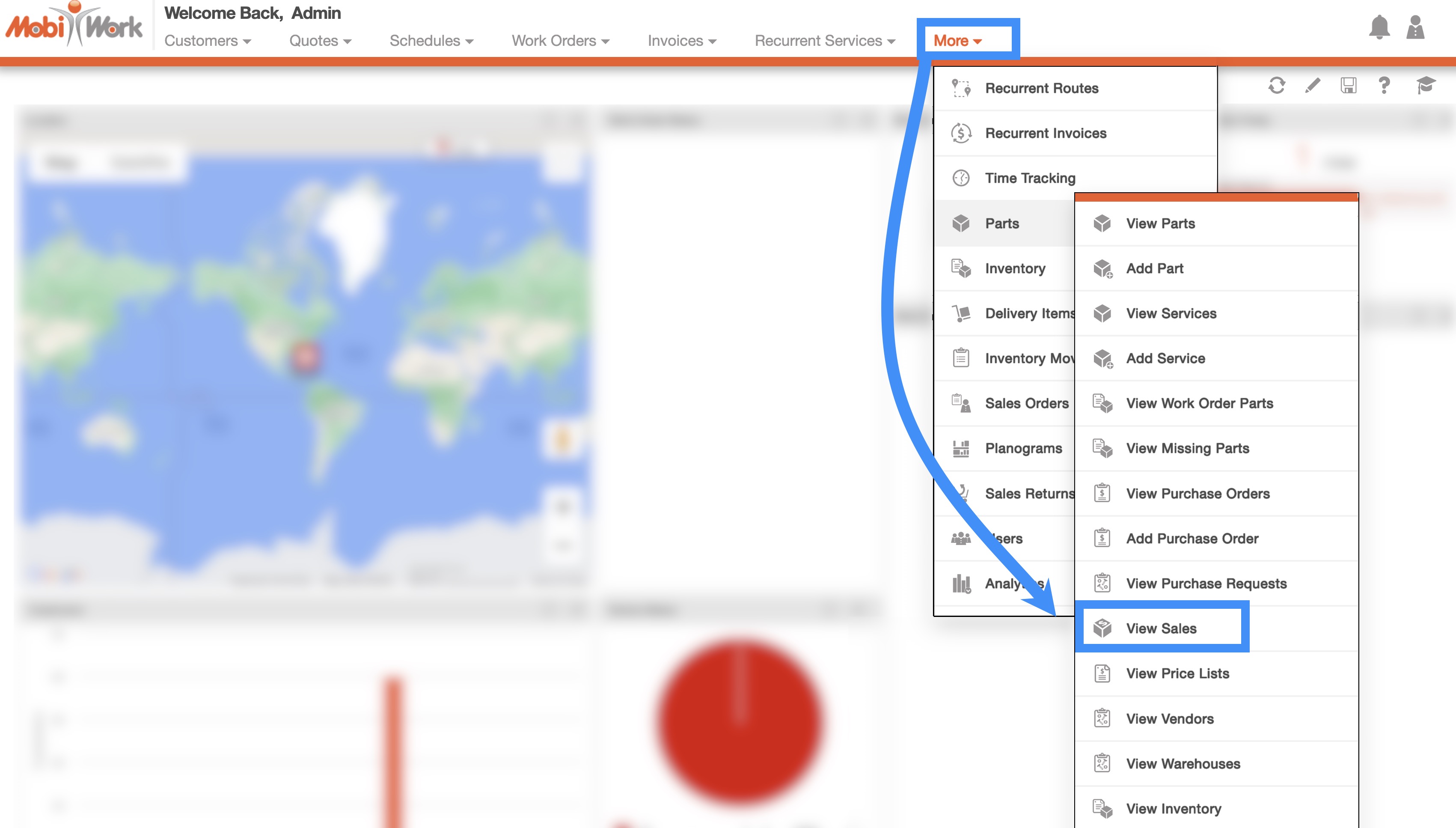Screen dimensions: 1456x828
Task: Open the Invoices dropdown menu
Action: click(x=681, y=41)
